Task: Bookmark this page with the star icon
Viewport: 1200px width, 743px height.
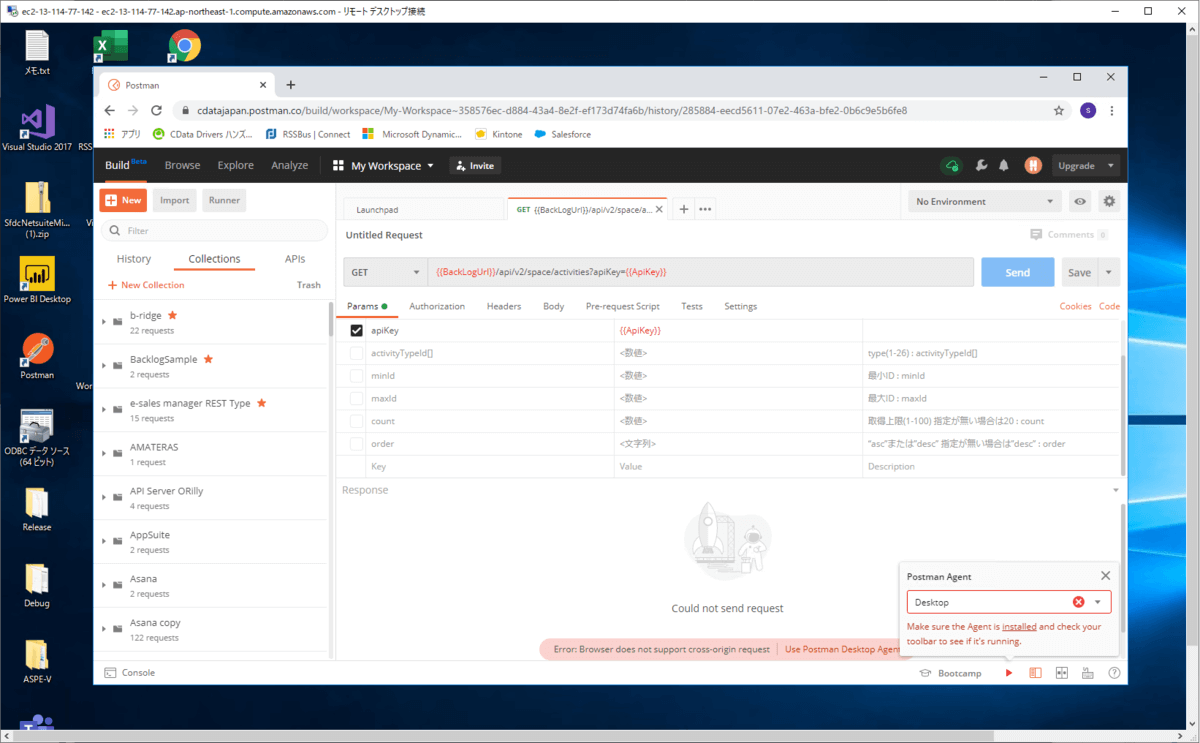Action: pos(1059,111)
